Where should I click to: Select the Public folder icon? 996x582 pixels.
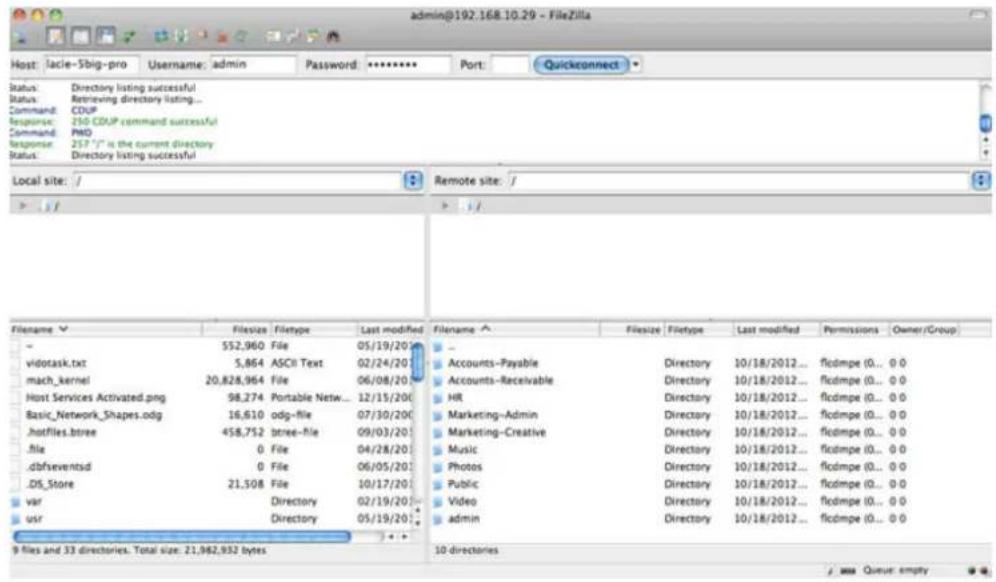438,484
